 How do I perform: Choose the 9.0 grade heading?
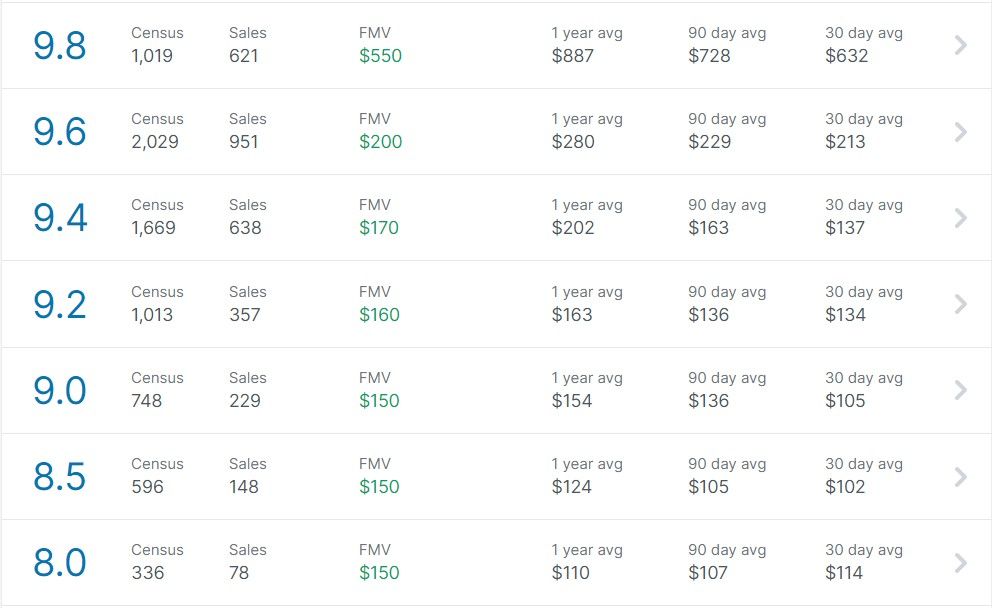tap(59, 390)
